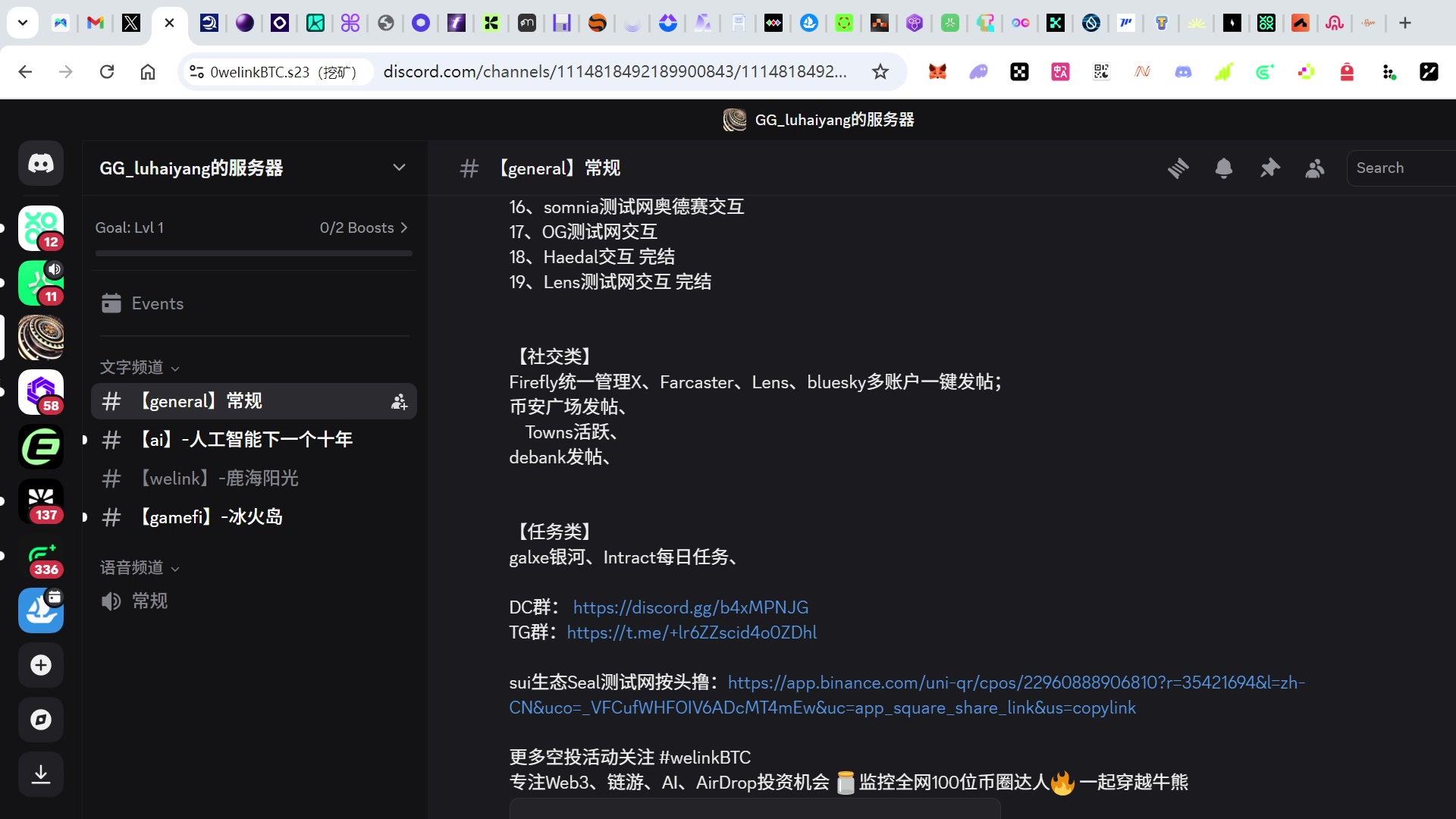Click Download Apps arrow icon

coord(41,774)
